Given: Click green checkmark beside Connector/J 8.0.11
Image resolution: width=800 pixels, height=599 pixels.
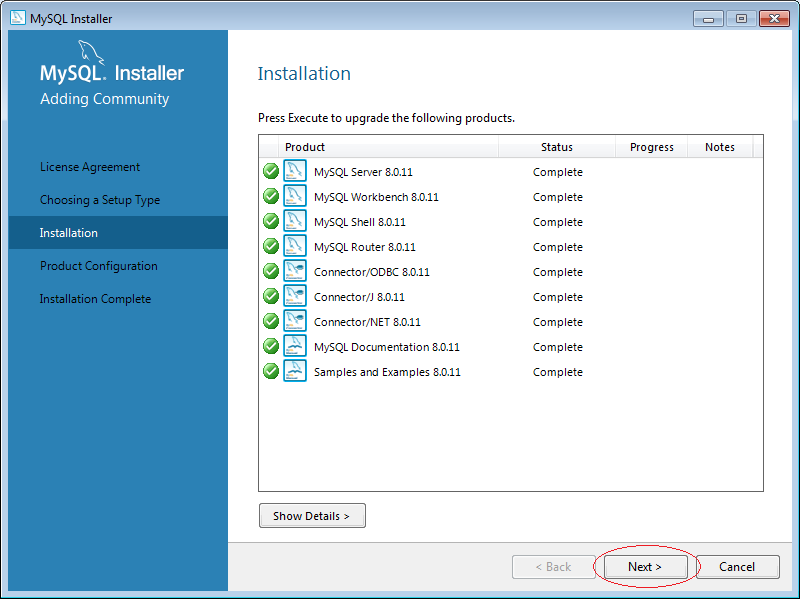Looking at the screenshot, I should [271, 296].
